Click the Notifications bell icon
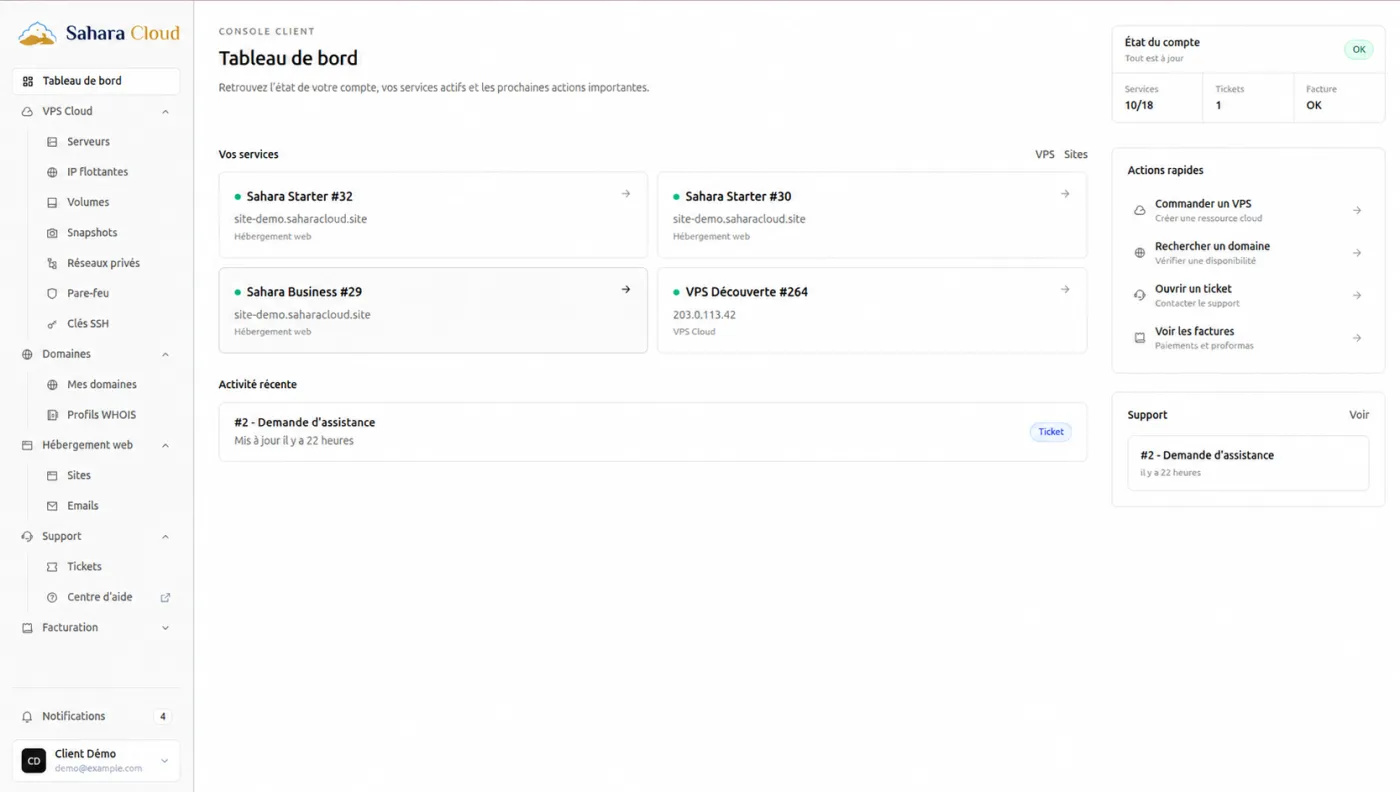Image resolution: width=1400 pixels, height=792 pixels. [x=28, y=716]
